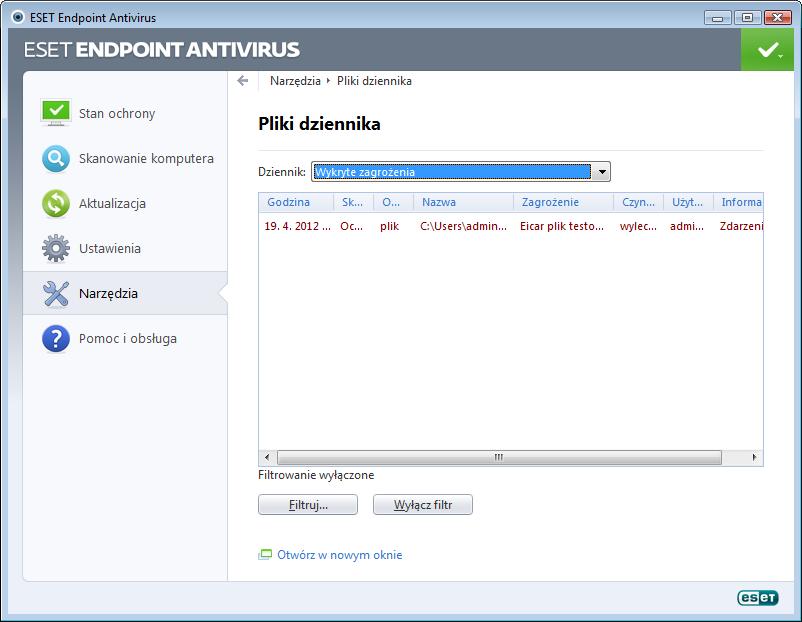
Task: Click the back arrow beside breadcrumb
Action: tap(242, 81)
